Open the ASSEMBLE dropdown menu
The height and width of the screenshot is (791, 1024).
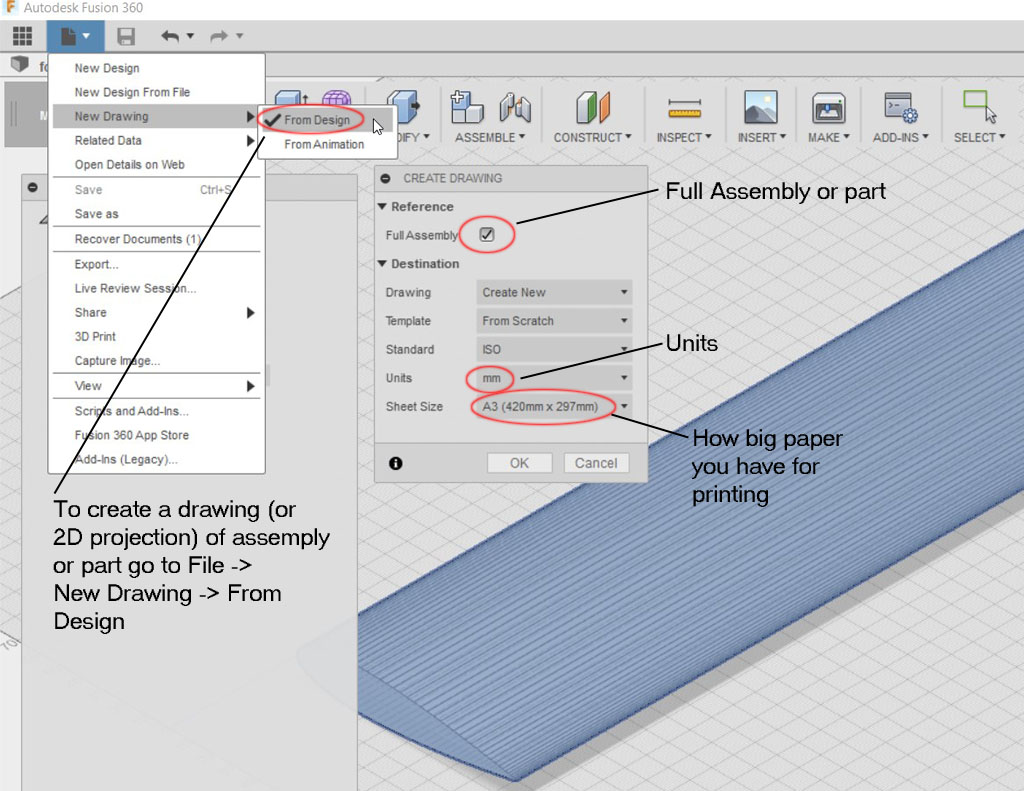pyautogui.click(x=490, y=137)
